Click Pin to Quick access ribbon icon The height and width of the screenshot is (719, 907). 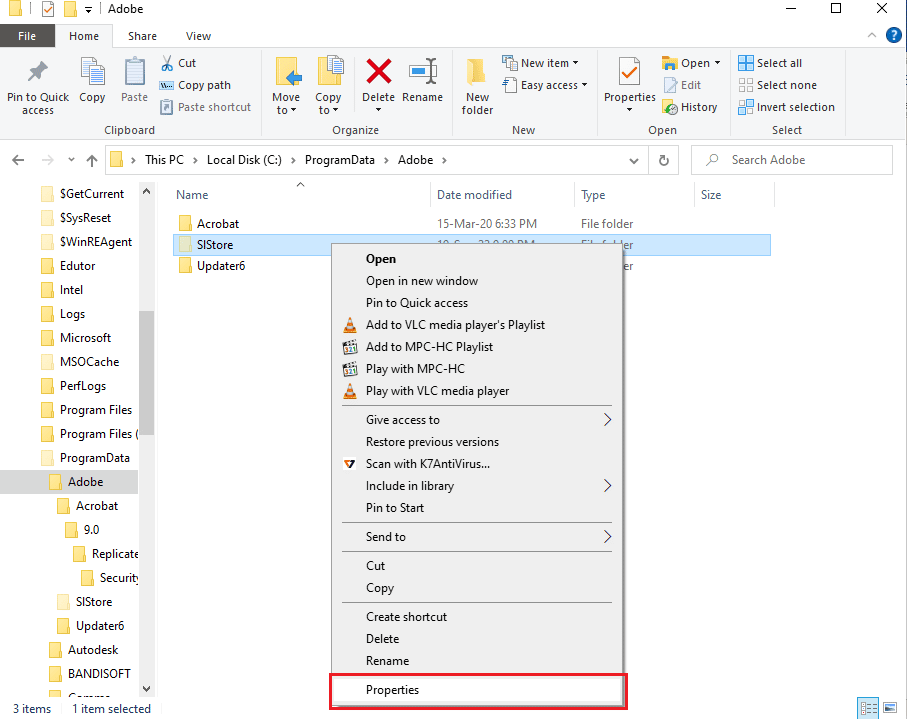coord(38,72)
